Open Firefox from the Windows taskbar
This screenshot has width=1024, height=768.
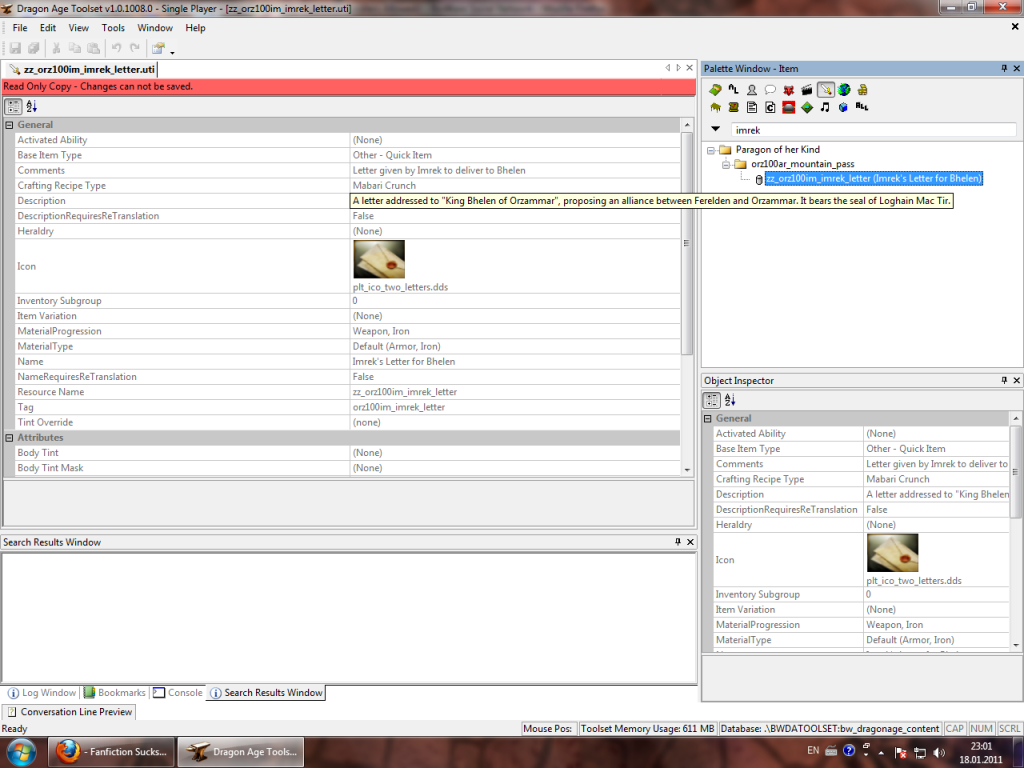pos(110,752)
